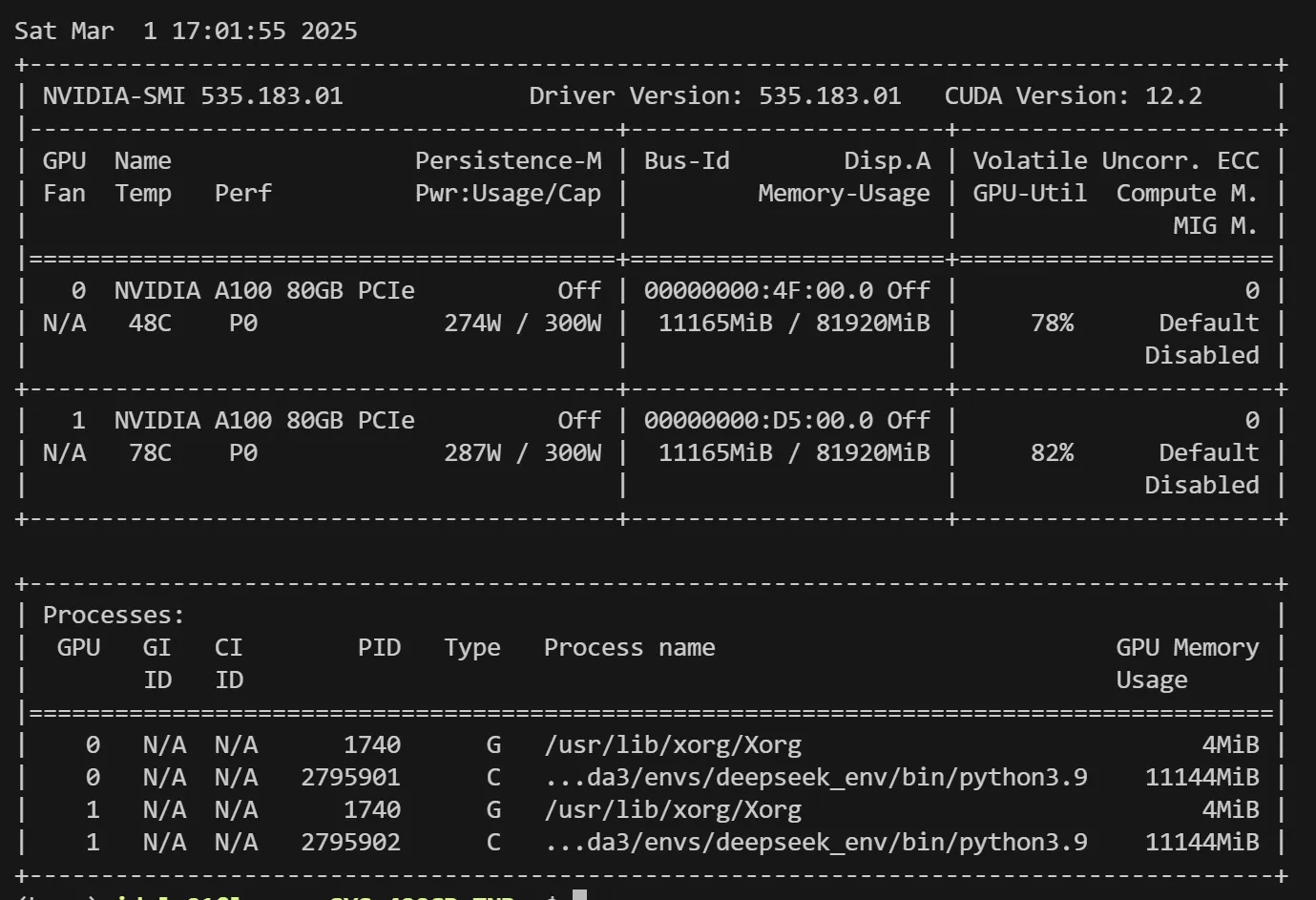Click the CUDA Version: 12.2 text
The image size is (1316, 900).
pos(1073,95)
